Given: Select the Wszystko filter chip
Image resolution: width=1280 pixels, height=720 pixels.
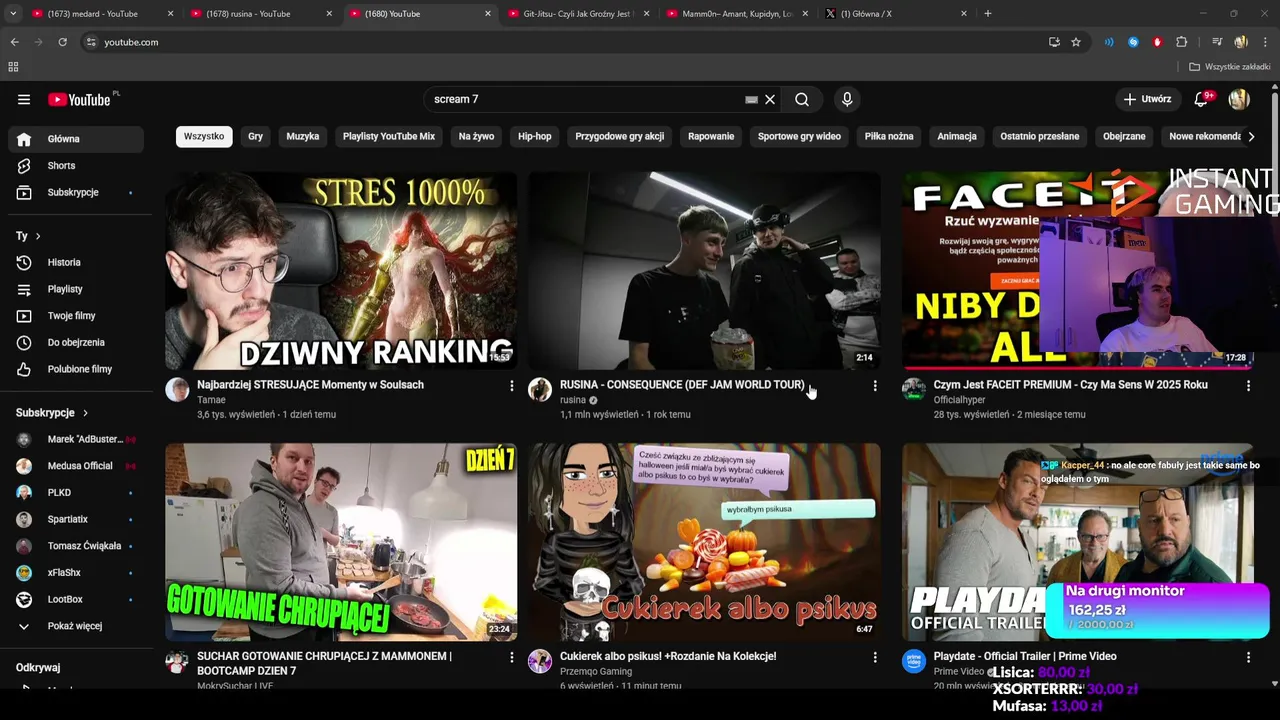Looking at the screenshot, I should 204,136.
